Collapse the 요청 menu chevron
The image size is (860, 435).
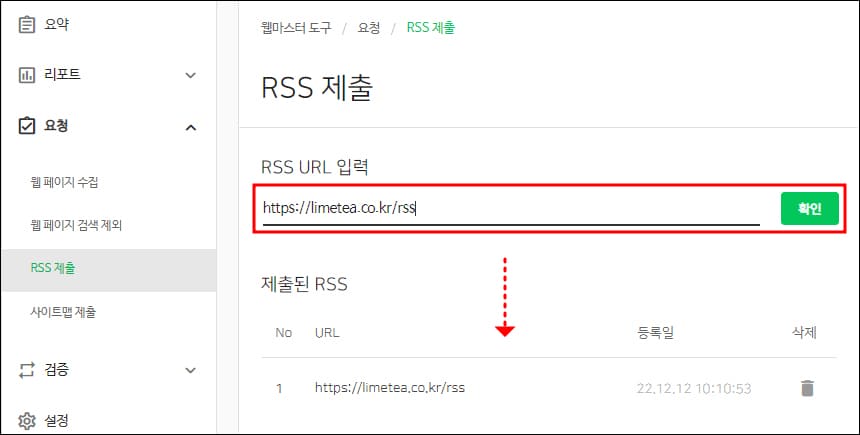(190, 127)
